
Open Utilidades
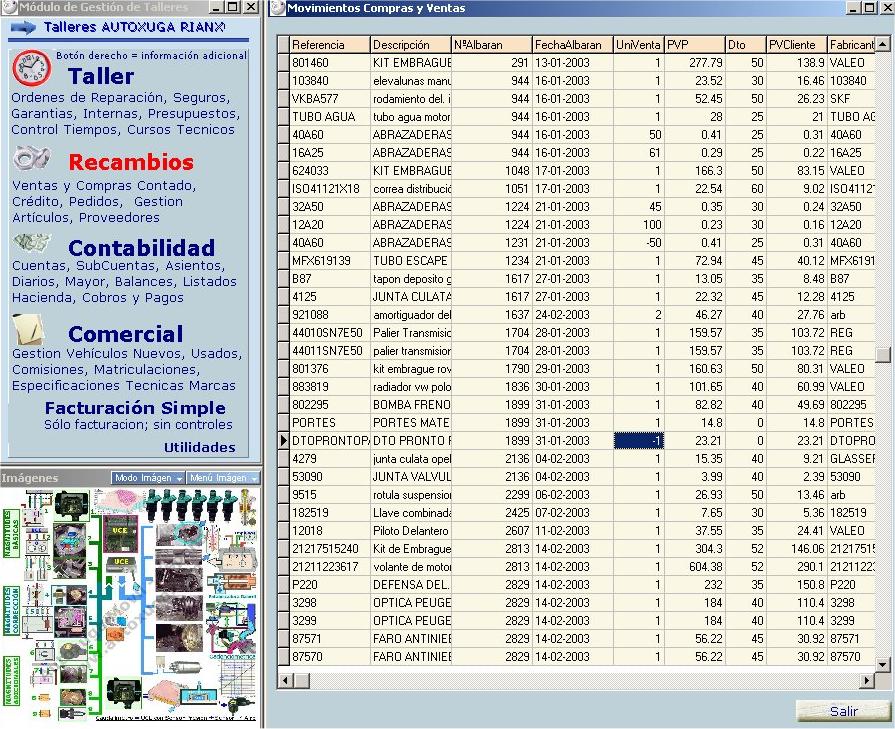200,447
